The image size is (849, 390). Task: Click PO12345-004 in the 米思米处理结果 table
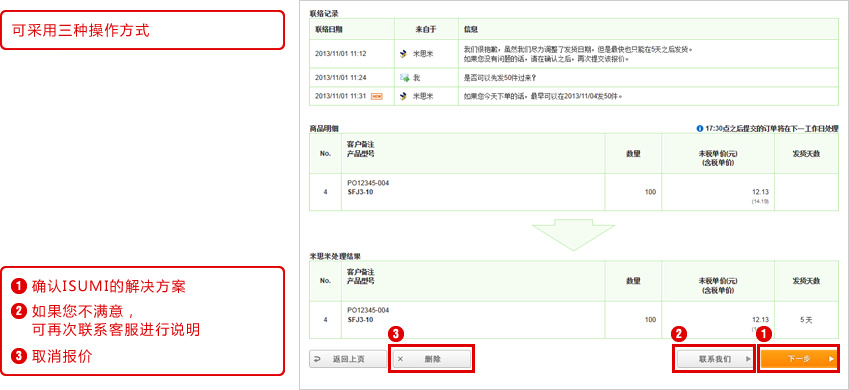(368, 310)
